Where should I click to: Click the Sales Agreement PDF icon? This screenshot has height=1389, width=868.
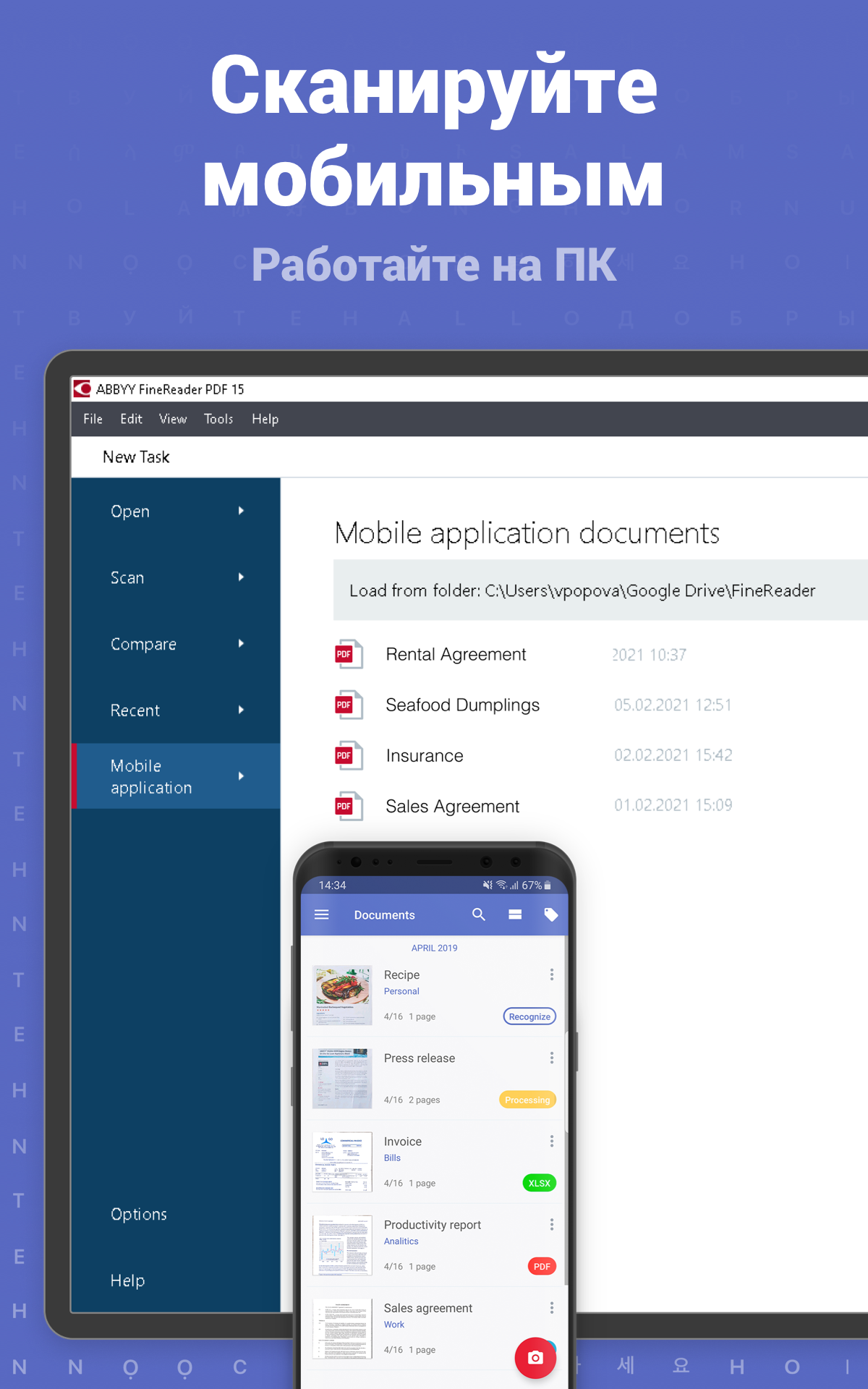[x=349, y=806]
